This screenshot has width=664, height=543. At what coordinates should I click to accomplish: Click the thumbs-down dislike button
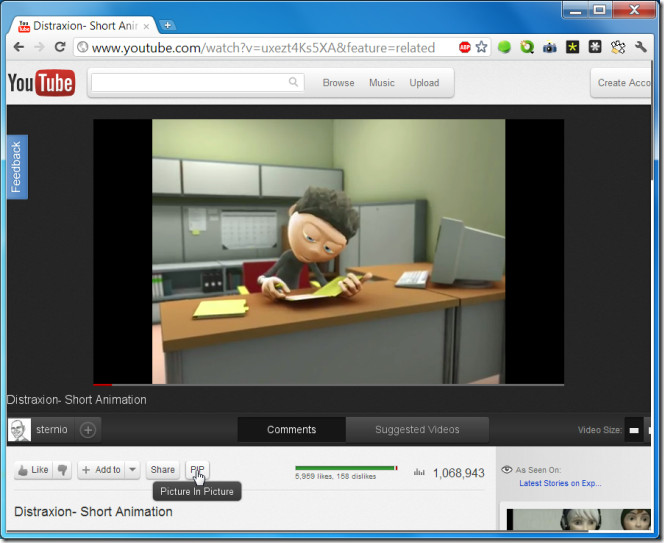coord(62,470)
